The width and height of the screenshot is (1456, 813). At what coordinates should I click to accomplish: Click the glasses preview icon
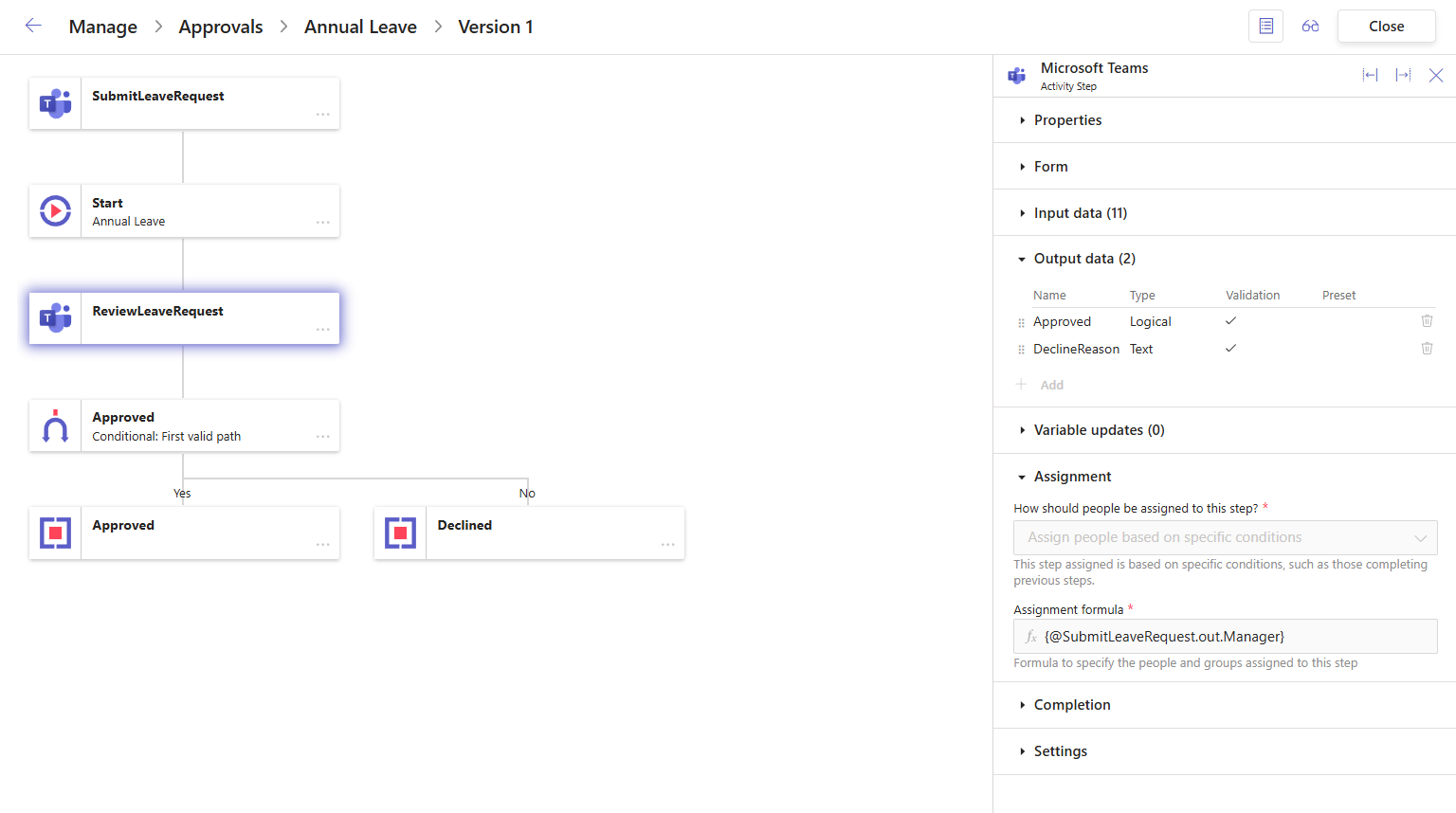[x=1310, y=27]
